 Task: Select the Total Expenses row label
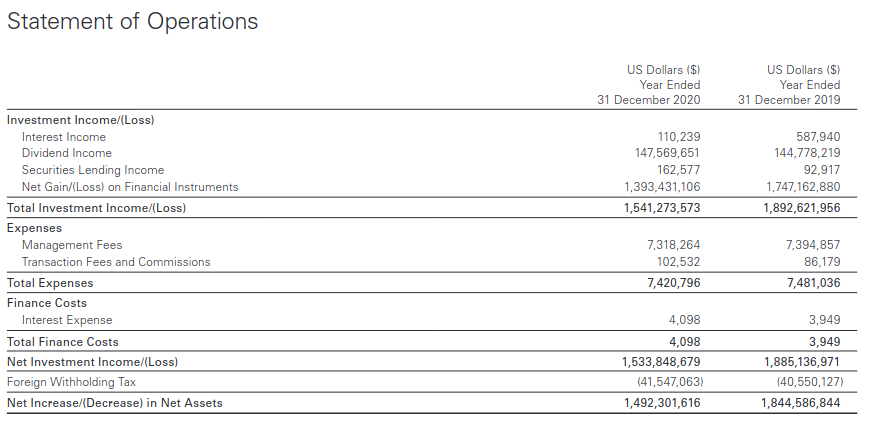[x=50, y=283]
